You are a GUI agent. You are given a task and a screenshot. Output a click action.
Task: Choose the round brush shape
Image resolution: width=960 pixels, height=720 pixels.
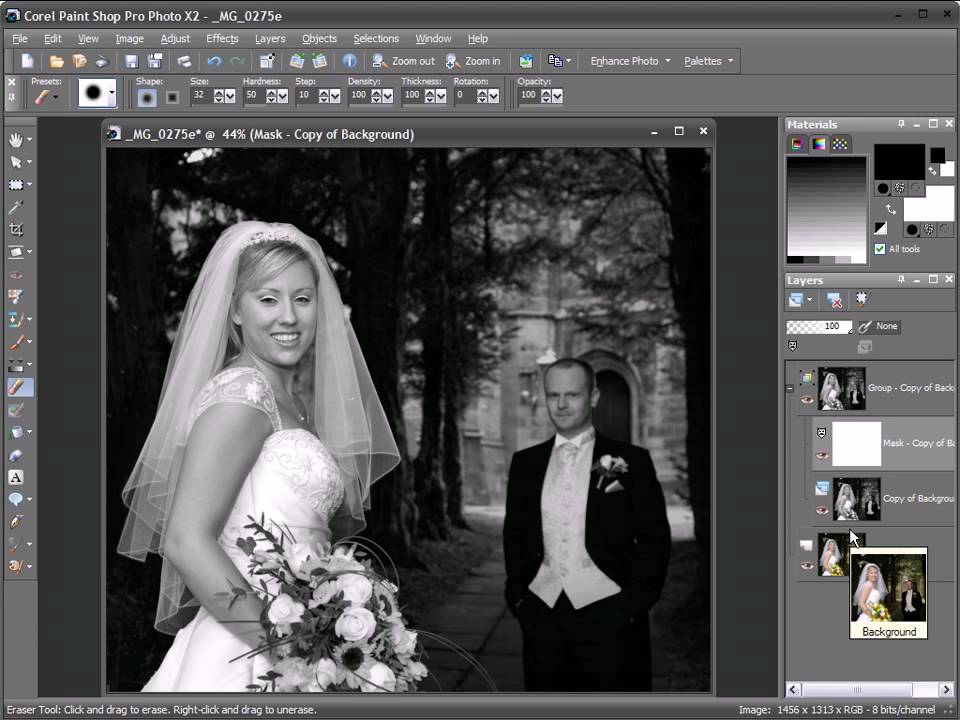tap(147, 97)
